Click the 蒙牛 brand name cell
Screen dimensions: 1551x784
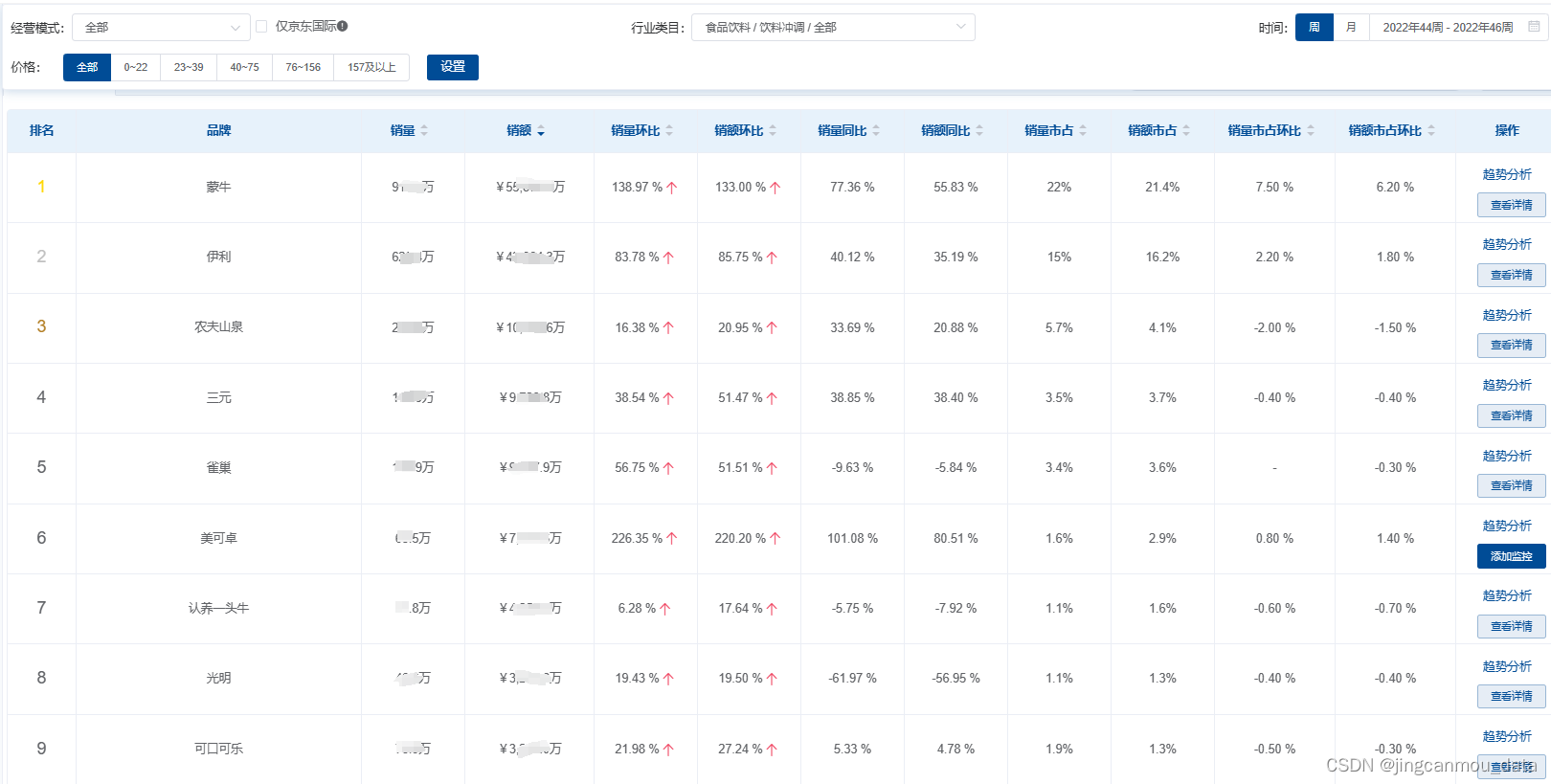[218, 188]
